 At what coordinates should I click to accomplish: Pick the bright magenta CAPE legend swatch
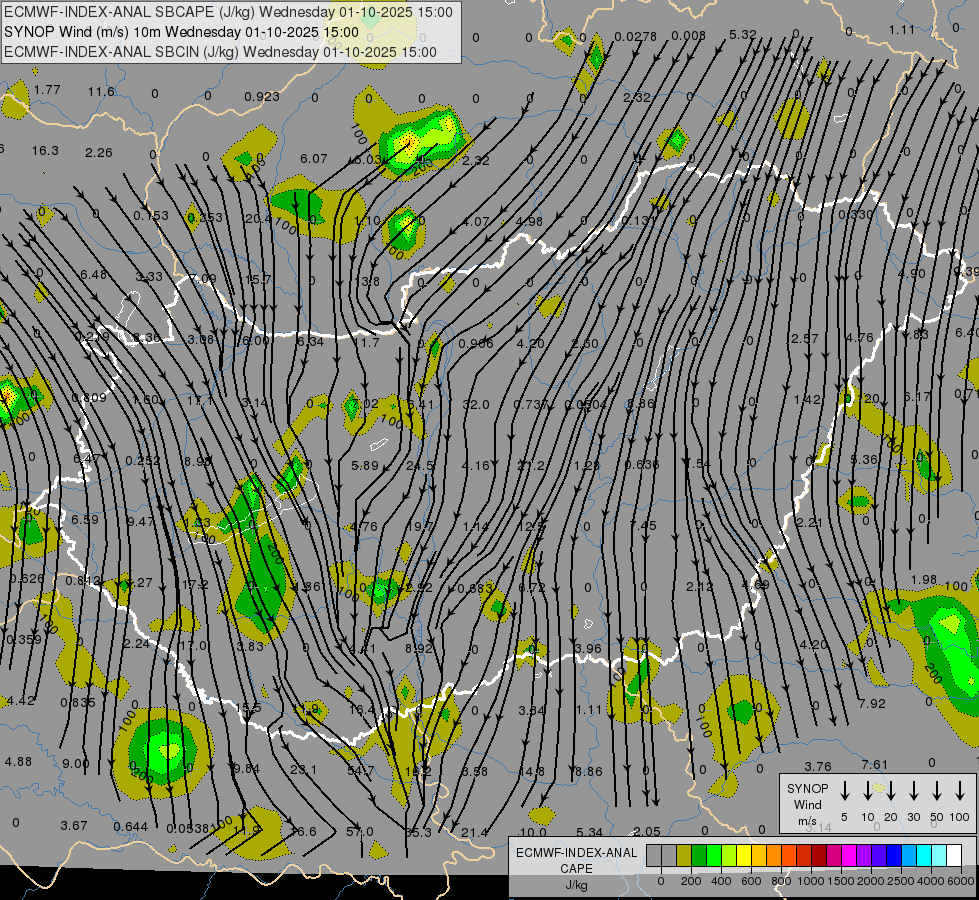point(849,855)
